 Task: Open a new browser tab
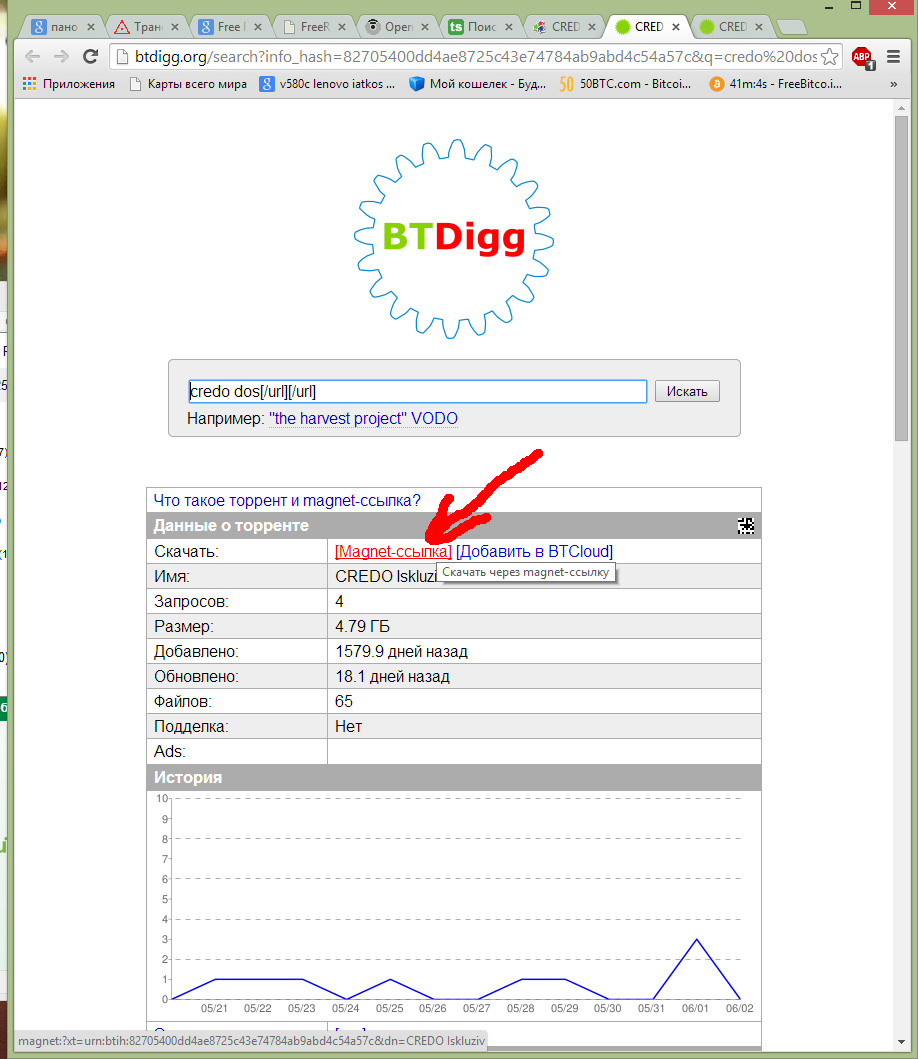click(x=791, y=27)
